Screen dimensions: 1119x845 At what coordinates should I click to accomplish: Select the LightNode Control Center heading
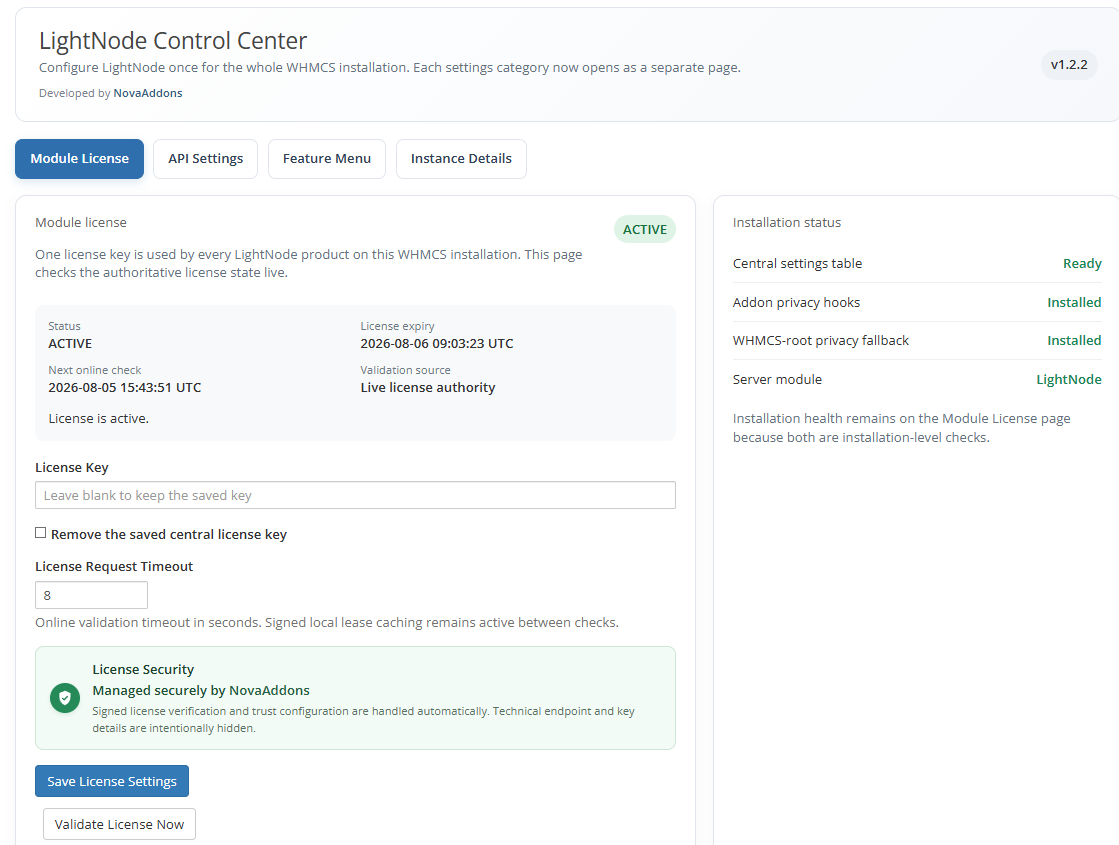coord(173,41)
